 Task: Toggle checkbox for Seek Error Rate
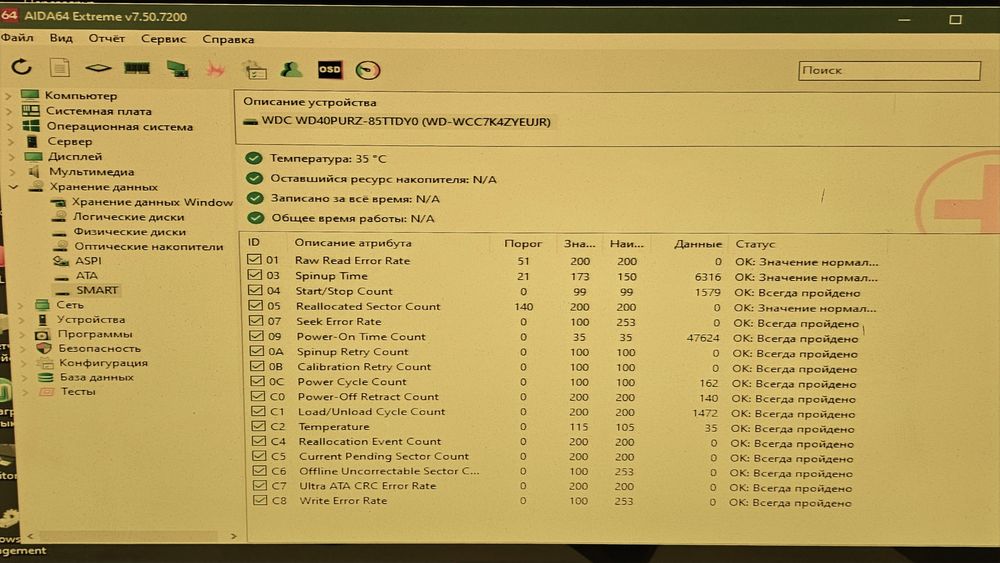pos(256,321)
